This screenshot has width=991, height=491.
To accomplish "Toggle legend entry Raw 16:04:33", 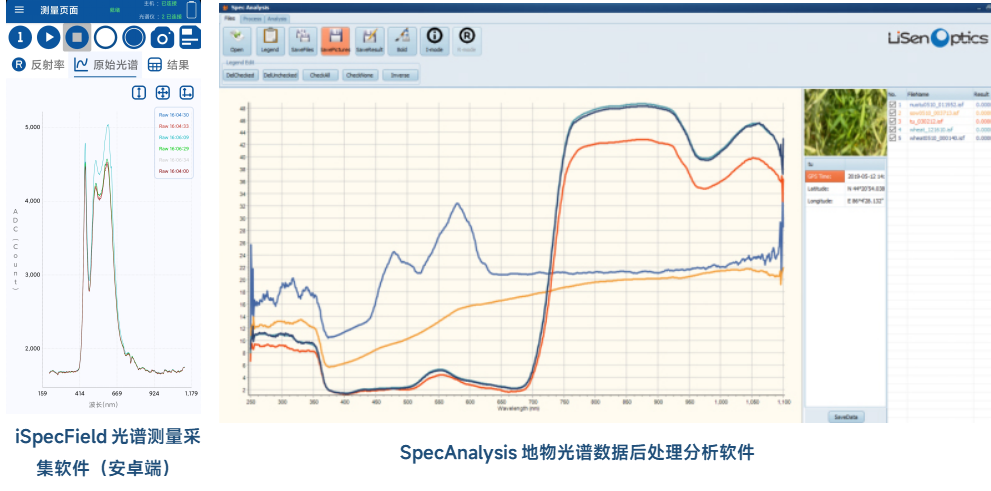I will coord(174,126).
